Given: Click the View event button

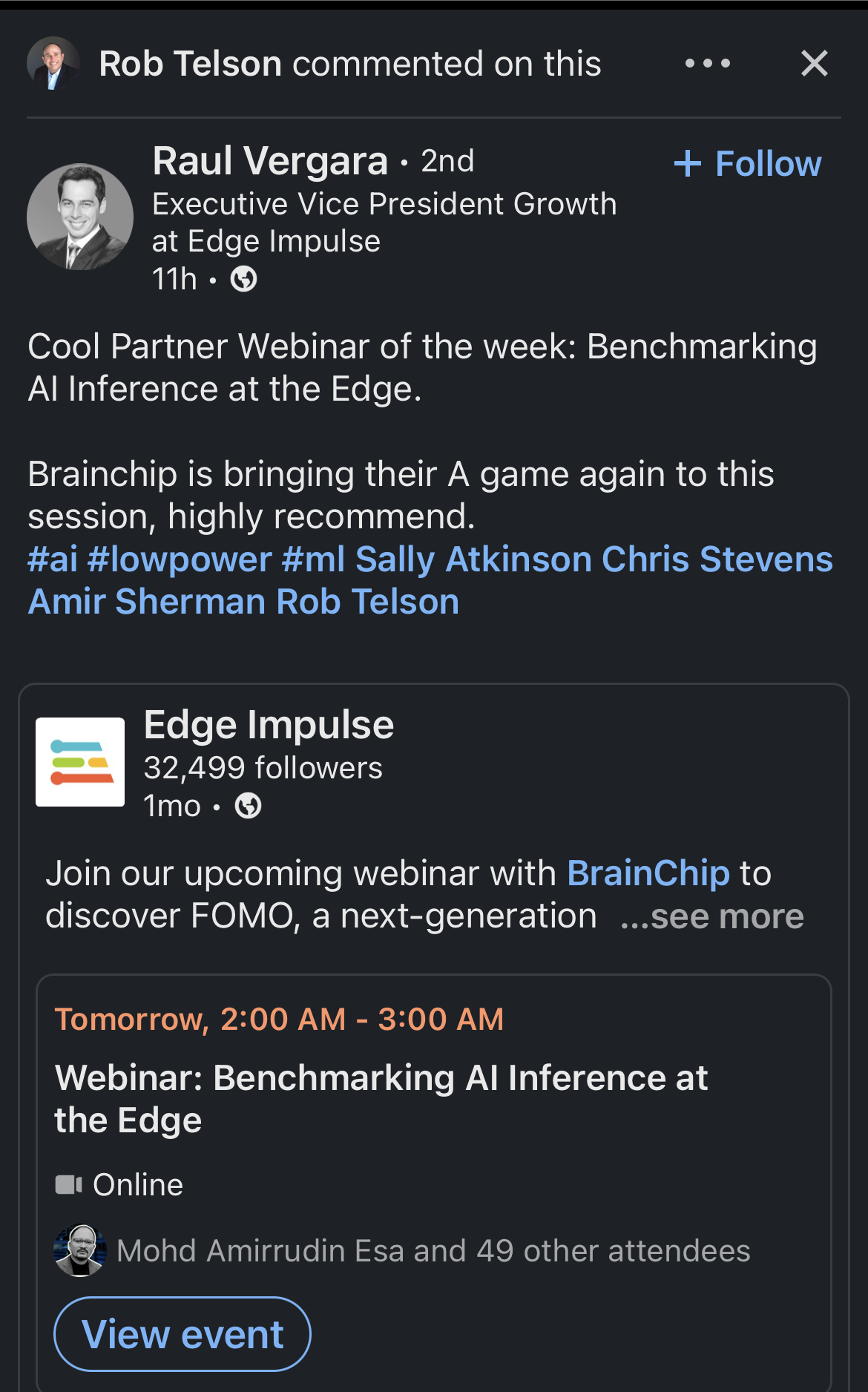Looking at the screenshot, I should 183,1334.
